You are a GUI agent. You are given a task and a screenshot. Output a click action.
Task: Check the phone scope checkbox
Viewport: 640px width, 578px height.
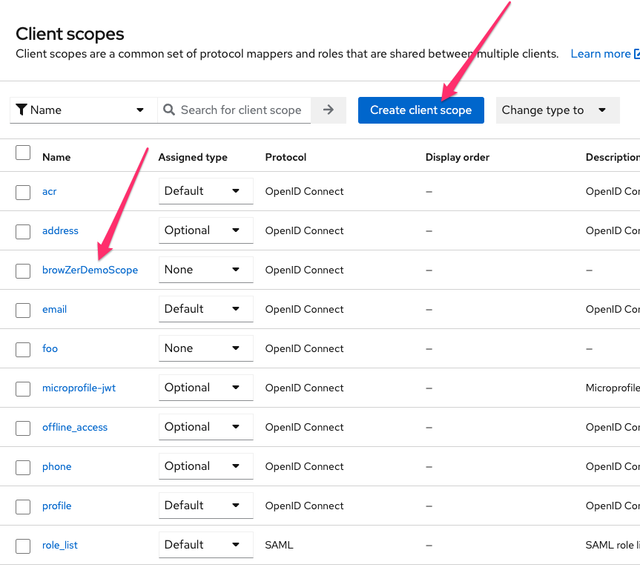(x=23, y=467)
